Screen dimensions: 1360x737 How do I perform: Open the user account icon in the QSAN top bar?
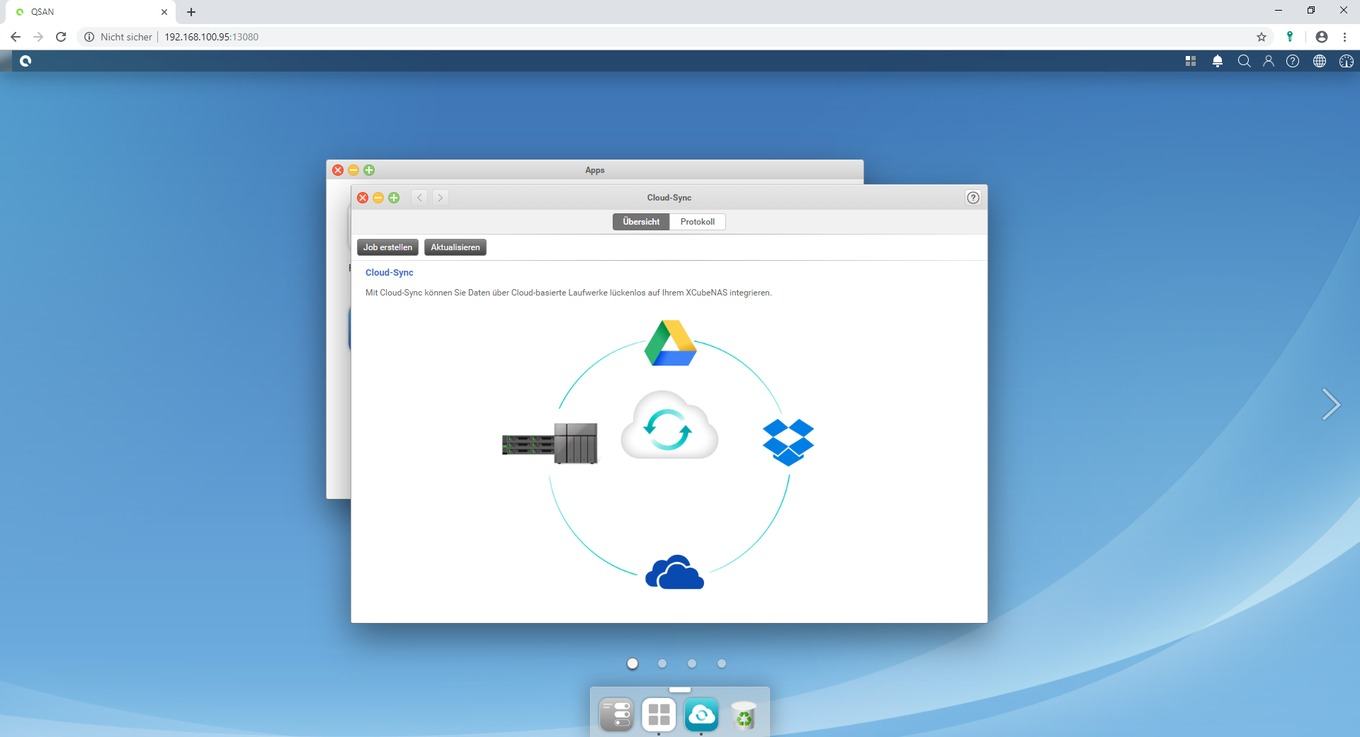pos(1268,61)
